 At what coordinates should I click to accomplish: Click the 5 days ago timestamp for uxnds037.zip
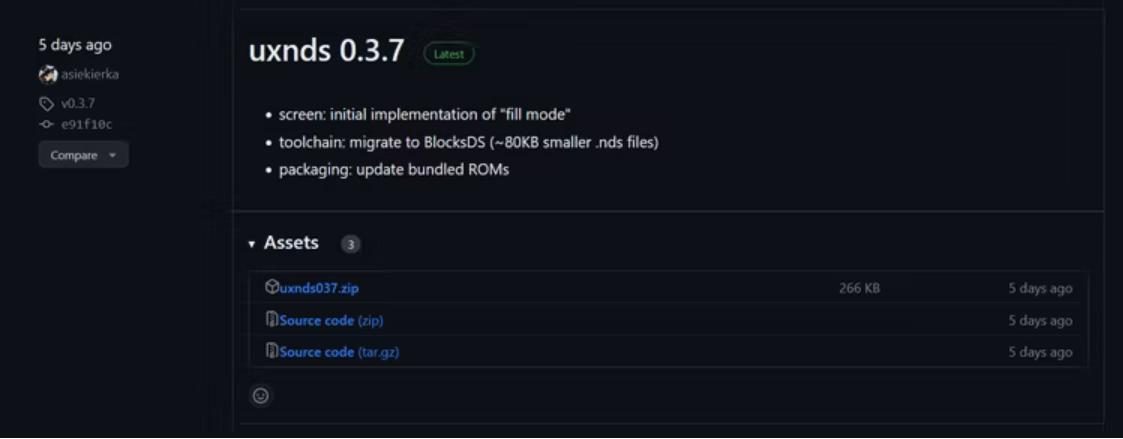[1040, 288]
